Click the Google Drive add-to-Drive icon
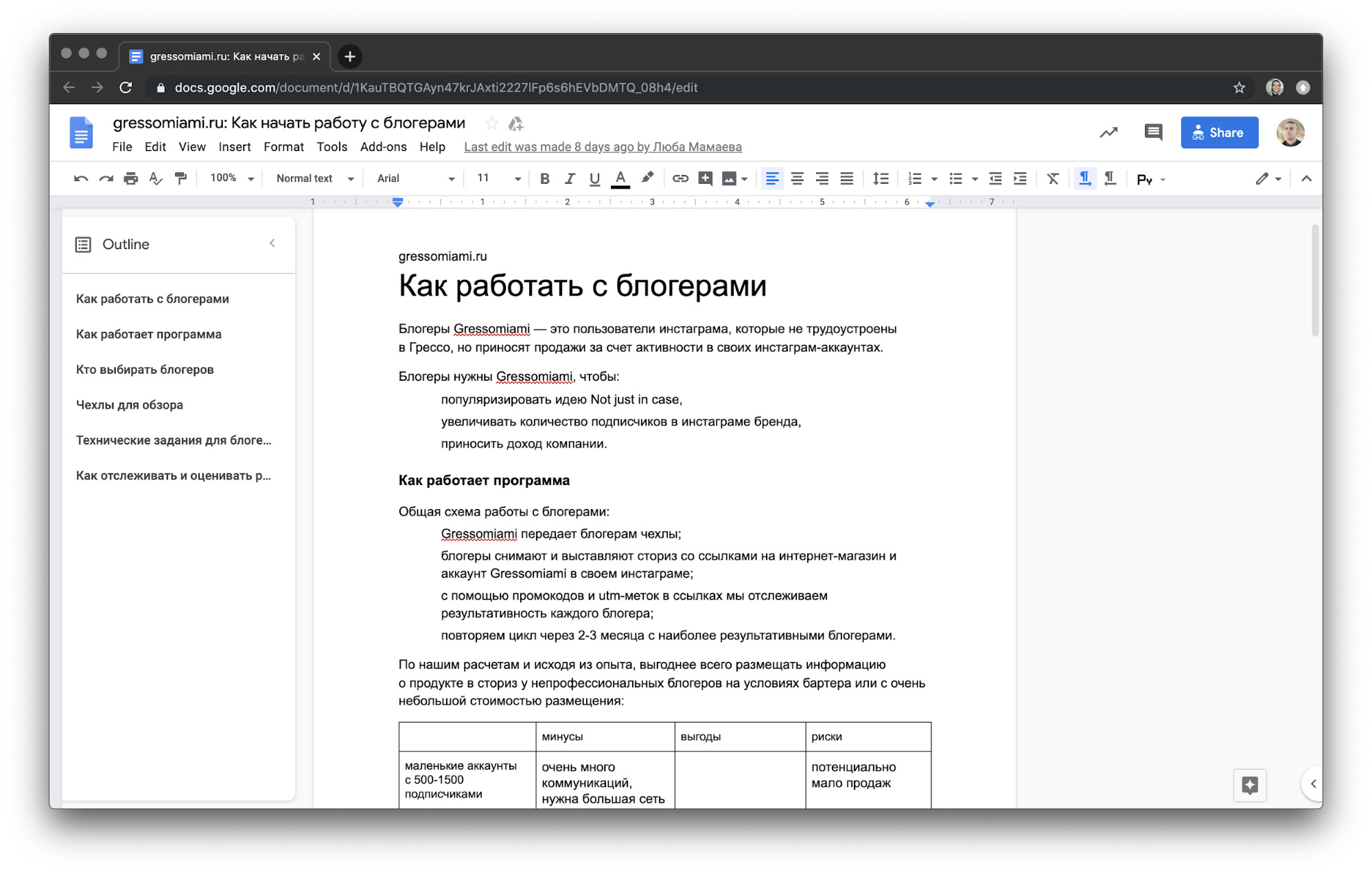Viewport: 1372px width, 874px height. 515,123
